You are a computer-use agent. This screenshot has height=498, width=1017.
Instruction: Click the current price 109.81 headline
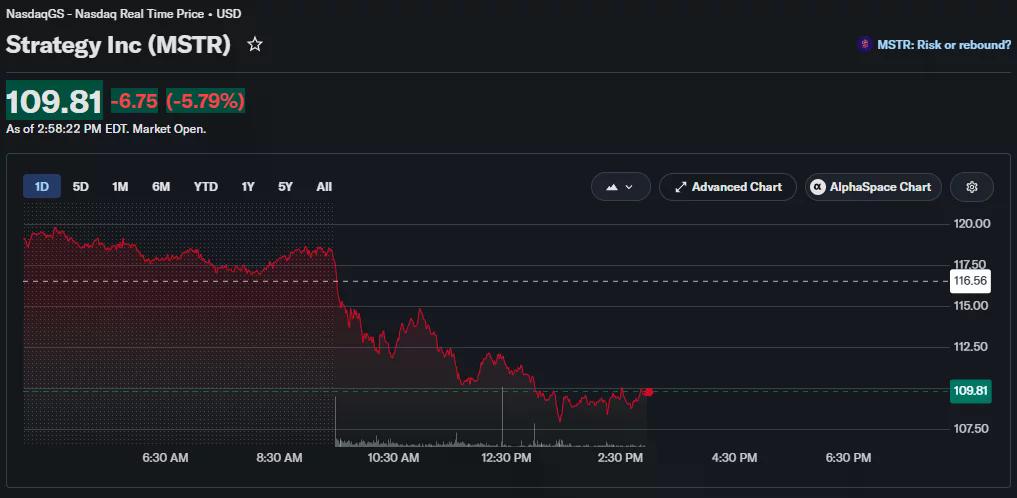click(54, 102)
